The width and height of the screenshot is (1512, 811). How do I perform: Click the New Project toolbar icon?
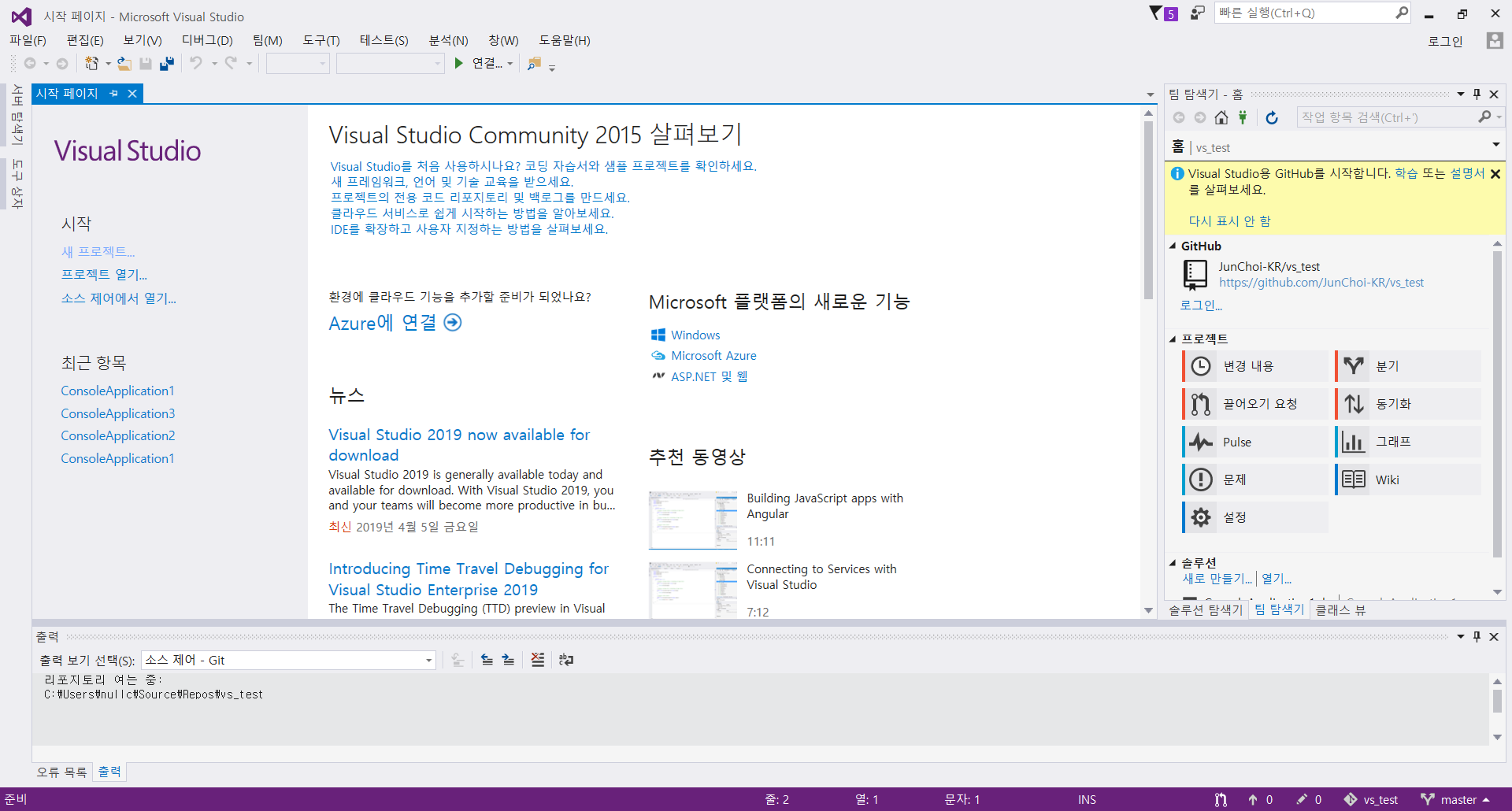(92, 64)
